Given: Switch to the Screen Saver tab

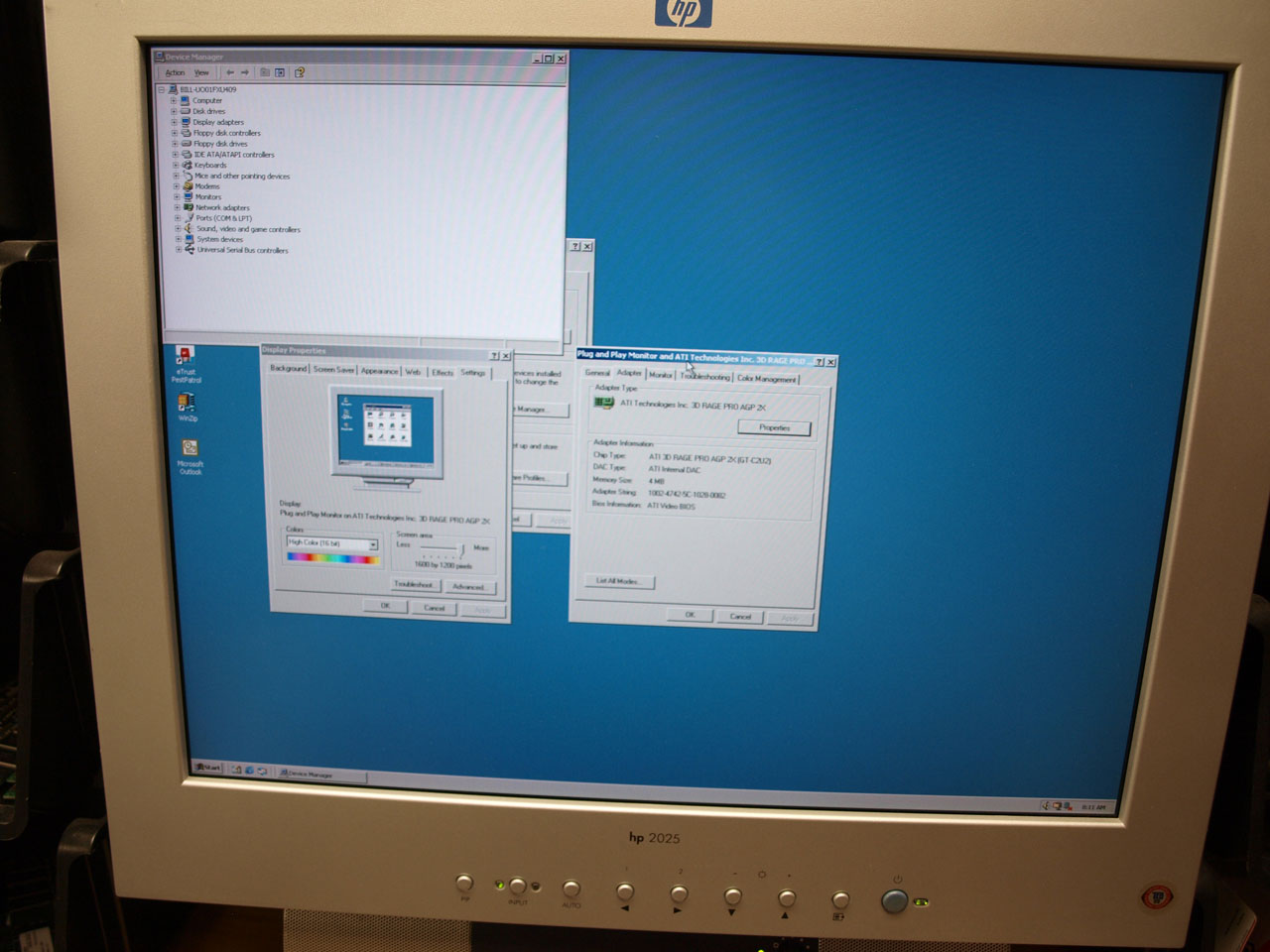Looking at the screenshot, I should coord(333,370).
